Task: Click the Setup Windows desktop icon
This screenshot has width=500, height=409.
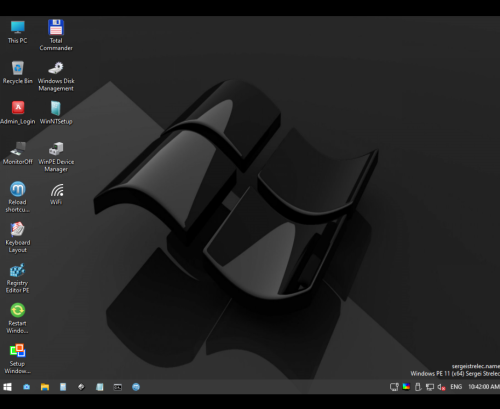Action: [17, 359]
